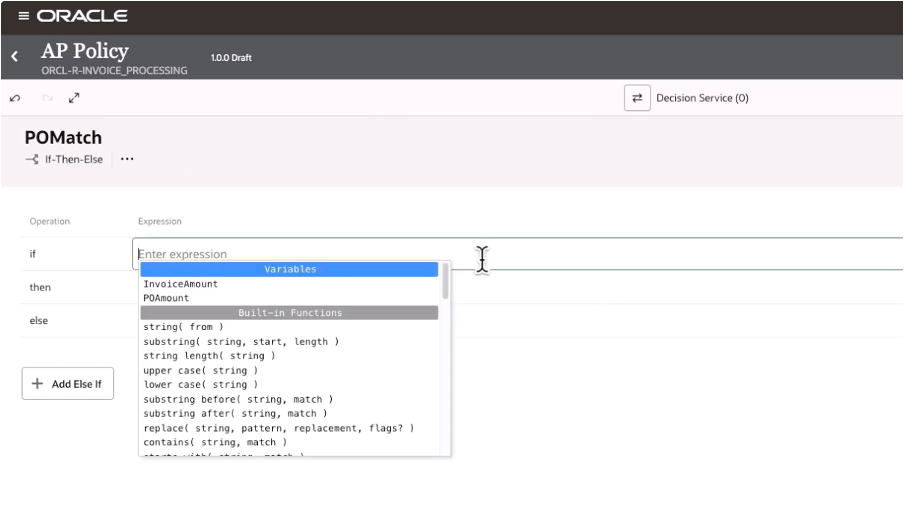Click the undo arrow icon
Image resolution: width=904 pixels, height=524 pixels.
15,98
